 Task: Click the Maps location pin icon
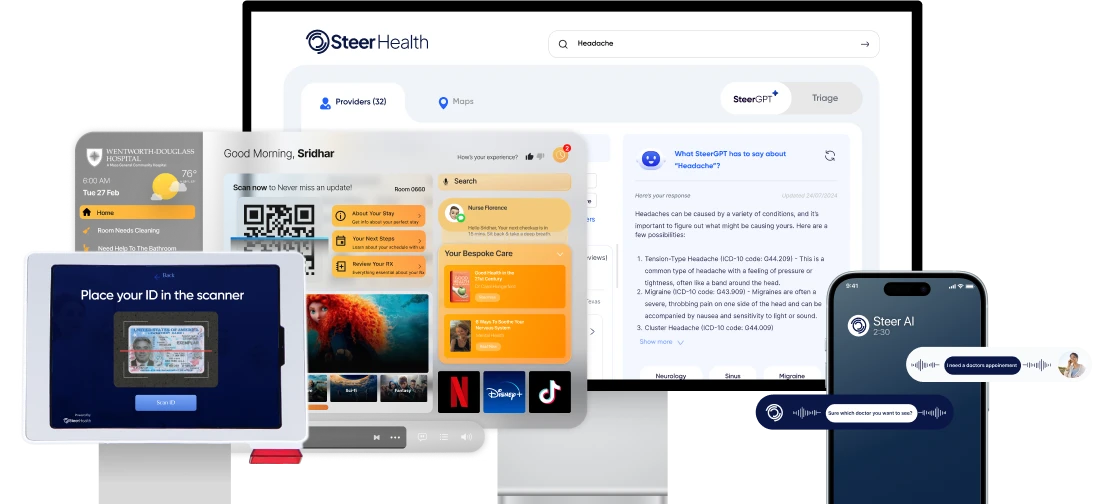[x=443, y=103]
